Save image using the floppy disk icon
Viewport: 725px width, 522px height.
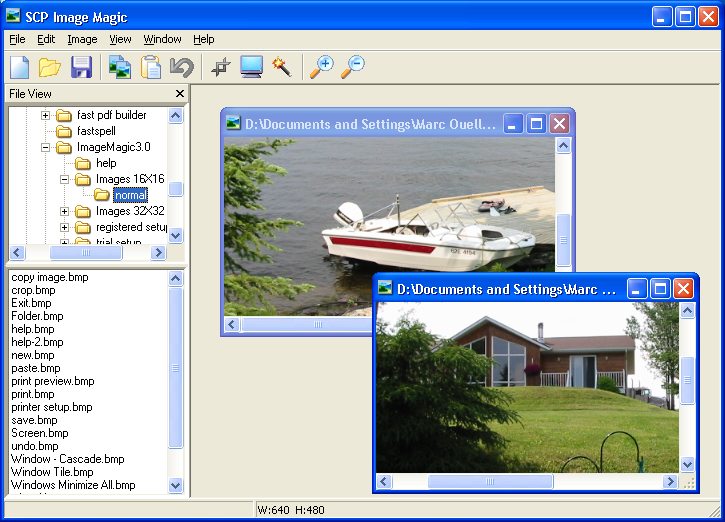coord(81,67)
